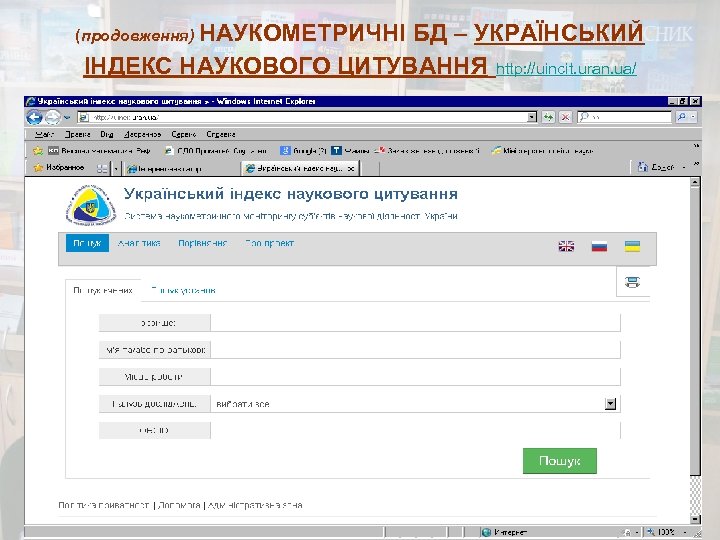Select the Аналітика navigation item
This screenshot has height=540, width=720.
139,243
